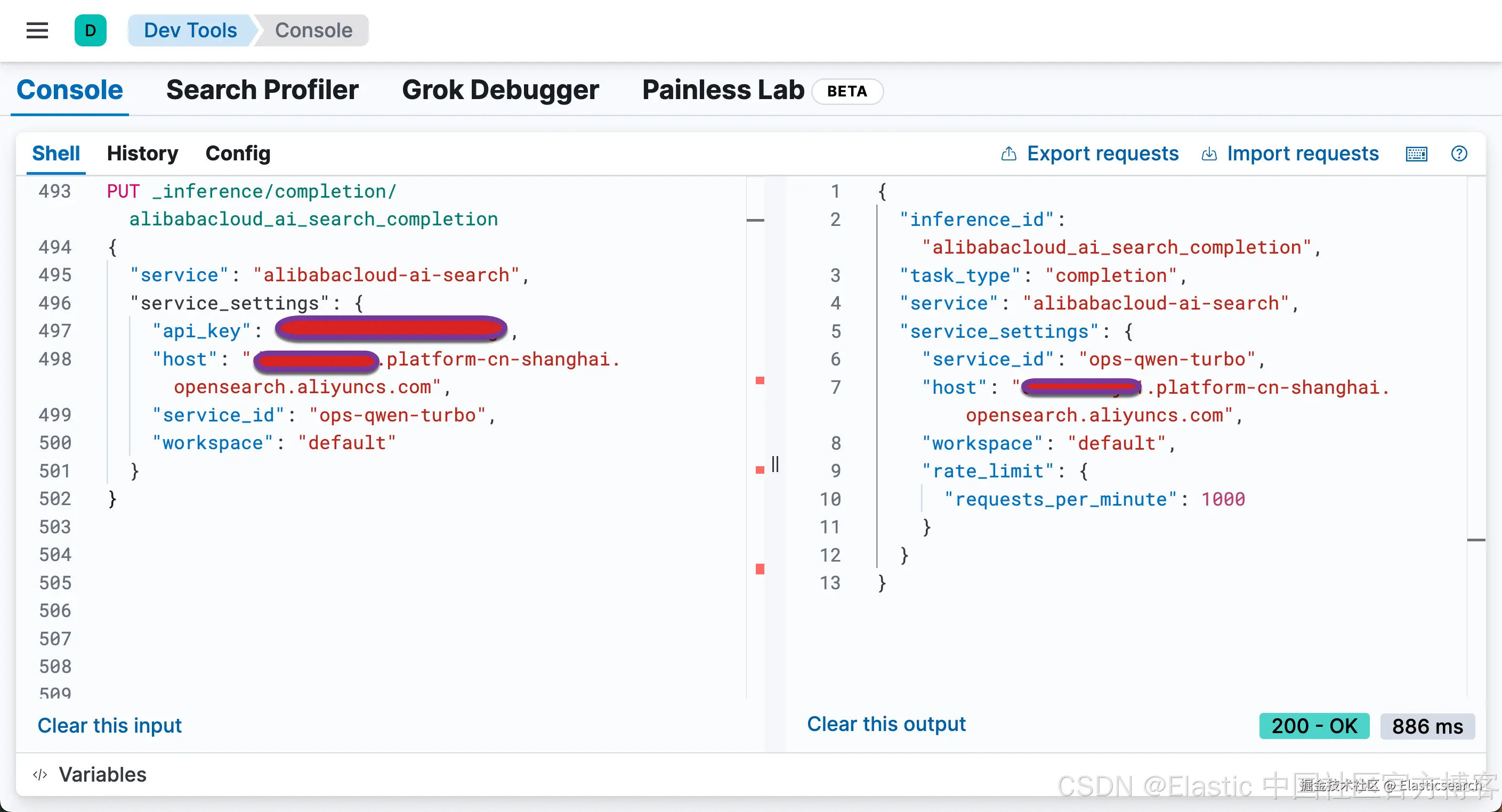This screenshot has height=812, width=1502.
Task: Click input value "alibabacloud-ai-search" on line 495
Action: [x=386, y=275]
